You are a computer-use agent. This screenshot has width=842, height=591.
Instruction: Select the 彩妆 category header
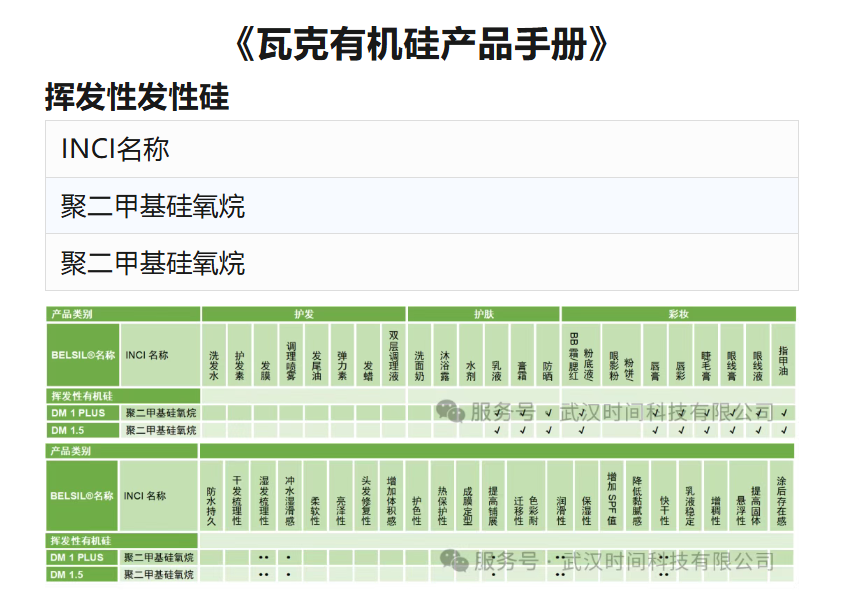[x=678, y=314]
